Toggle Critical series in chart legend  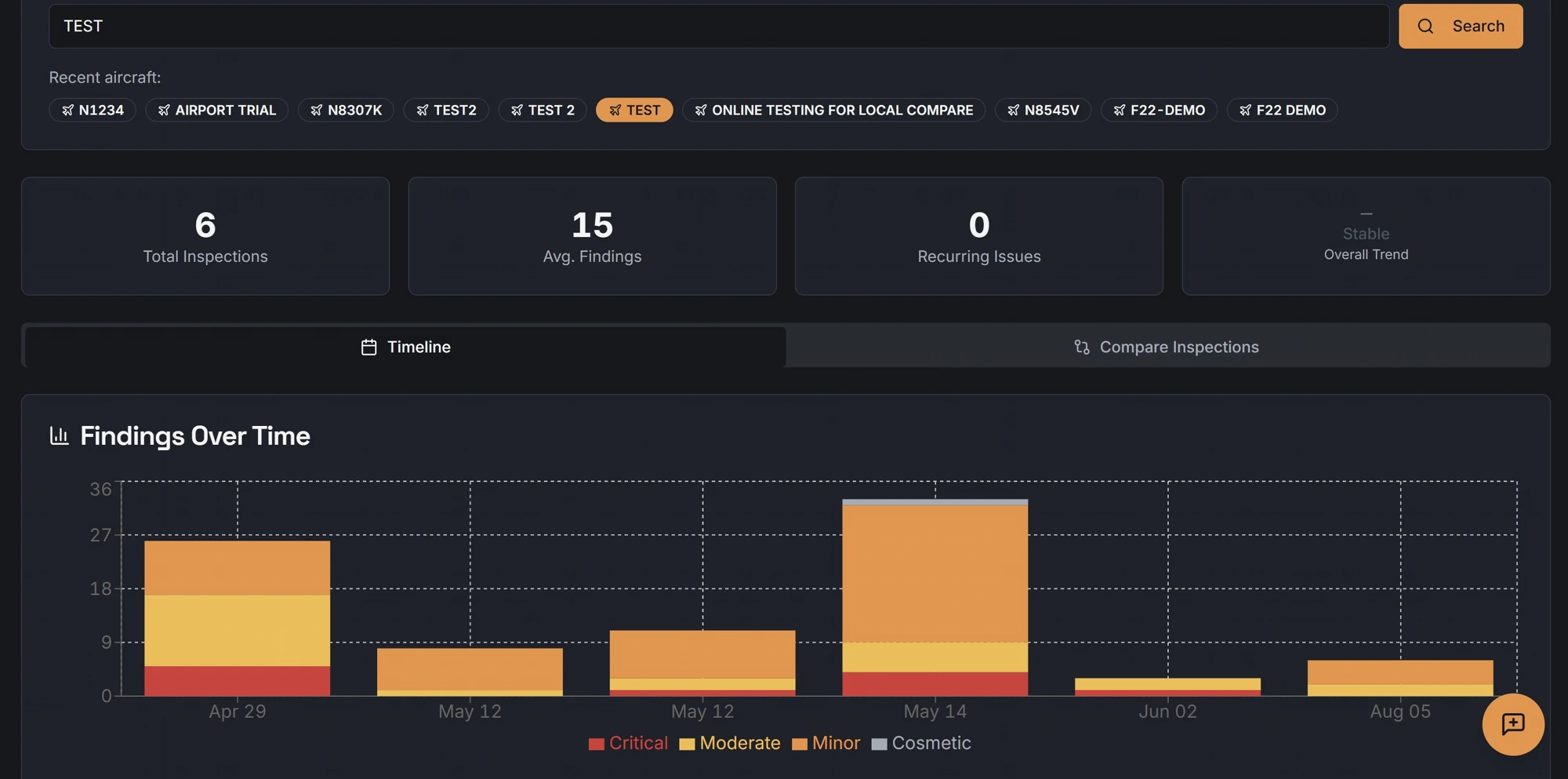click(x=629, y=743)
